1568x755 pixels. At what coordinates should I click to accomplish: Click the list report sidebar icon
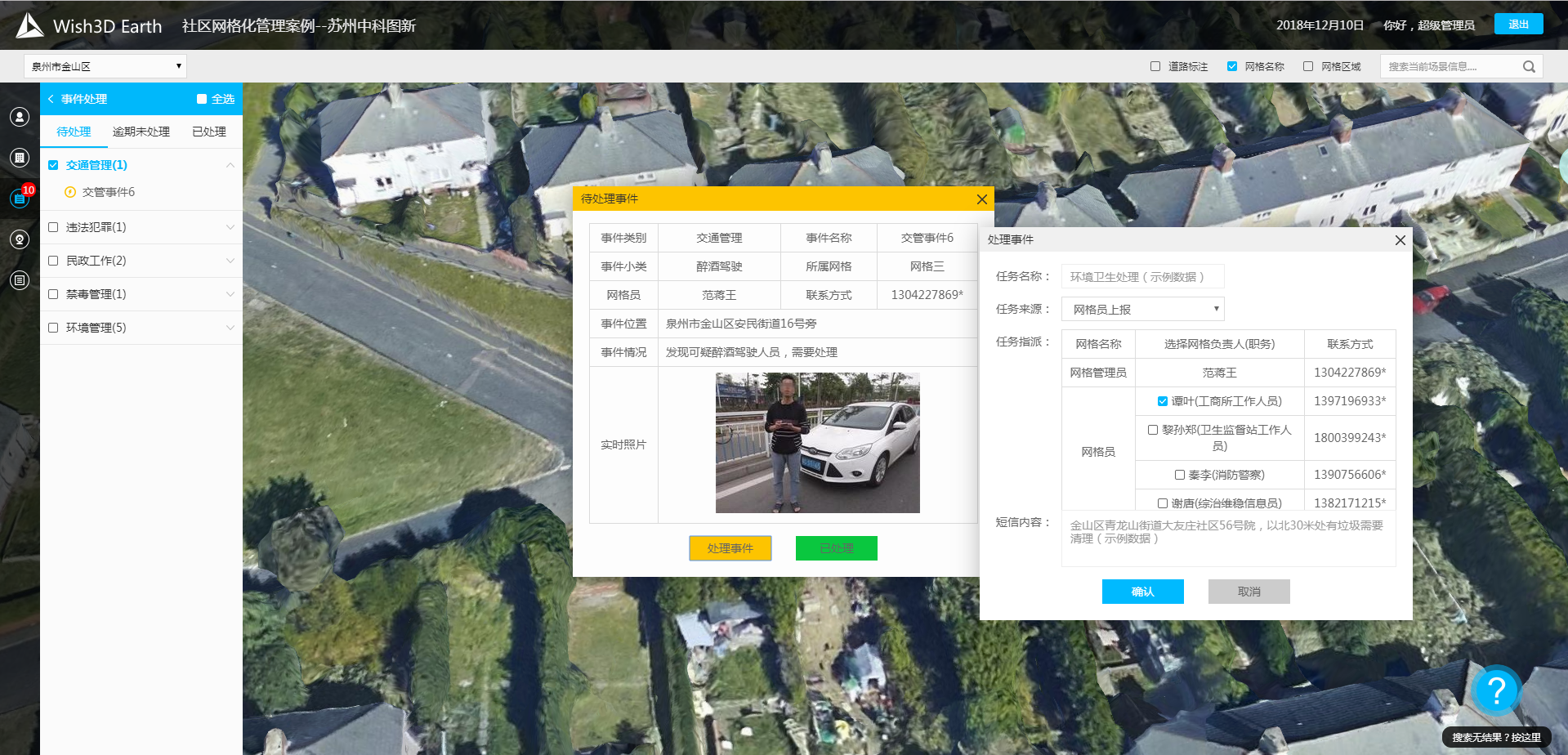[x=20, y=280]
